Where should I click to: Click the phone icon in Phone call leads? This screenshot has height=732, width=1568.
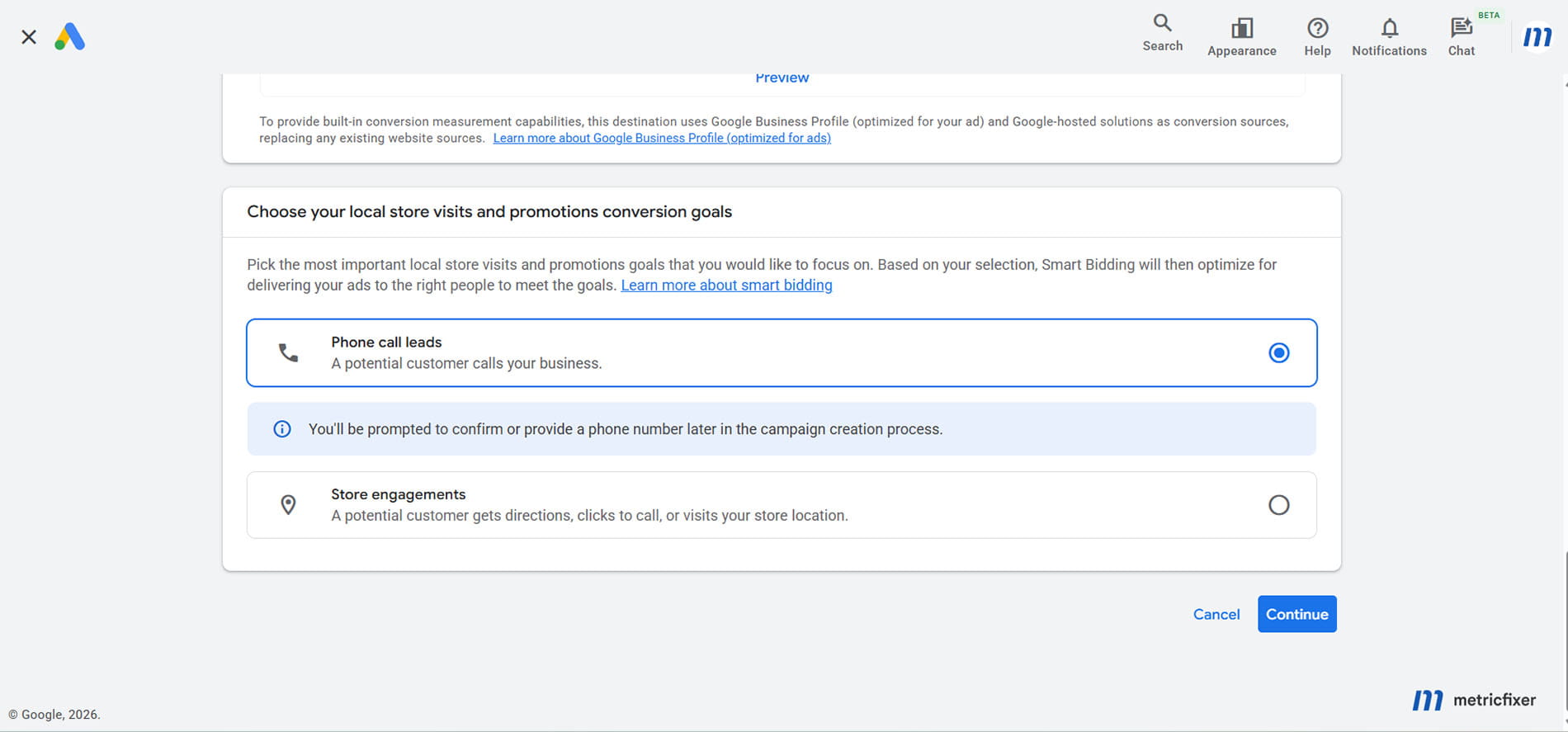point(288,353)
